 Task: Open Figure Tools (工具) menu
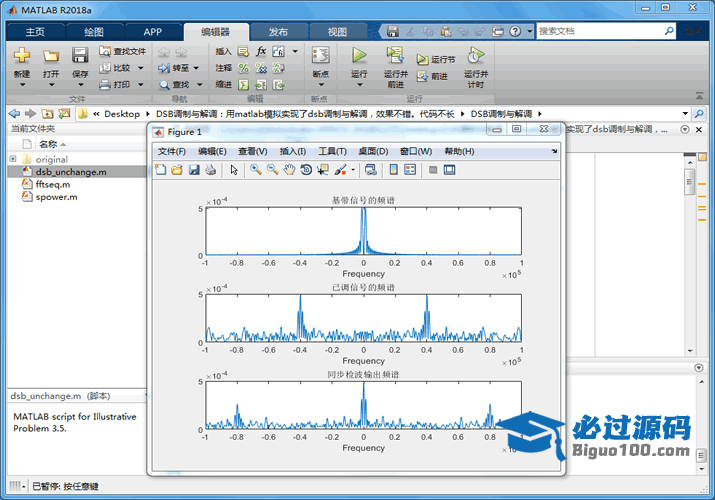coord(332,151)
